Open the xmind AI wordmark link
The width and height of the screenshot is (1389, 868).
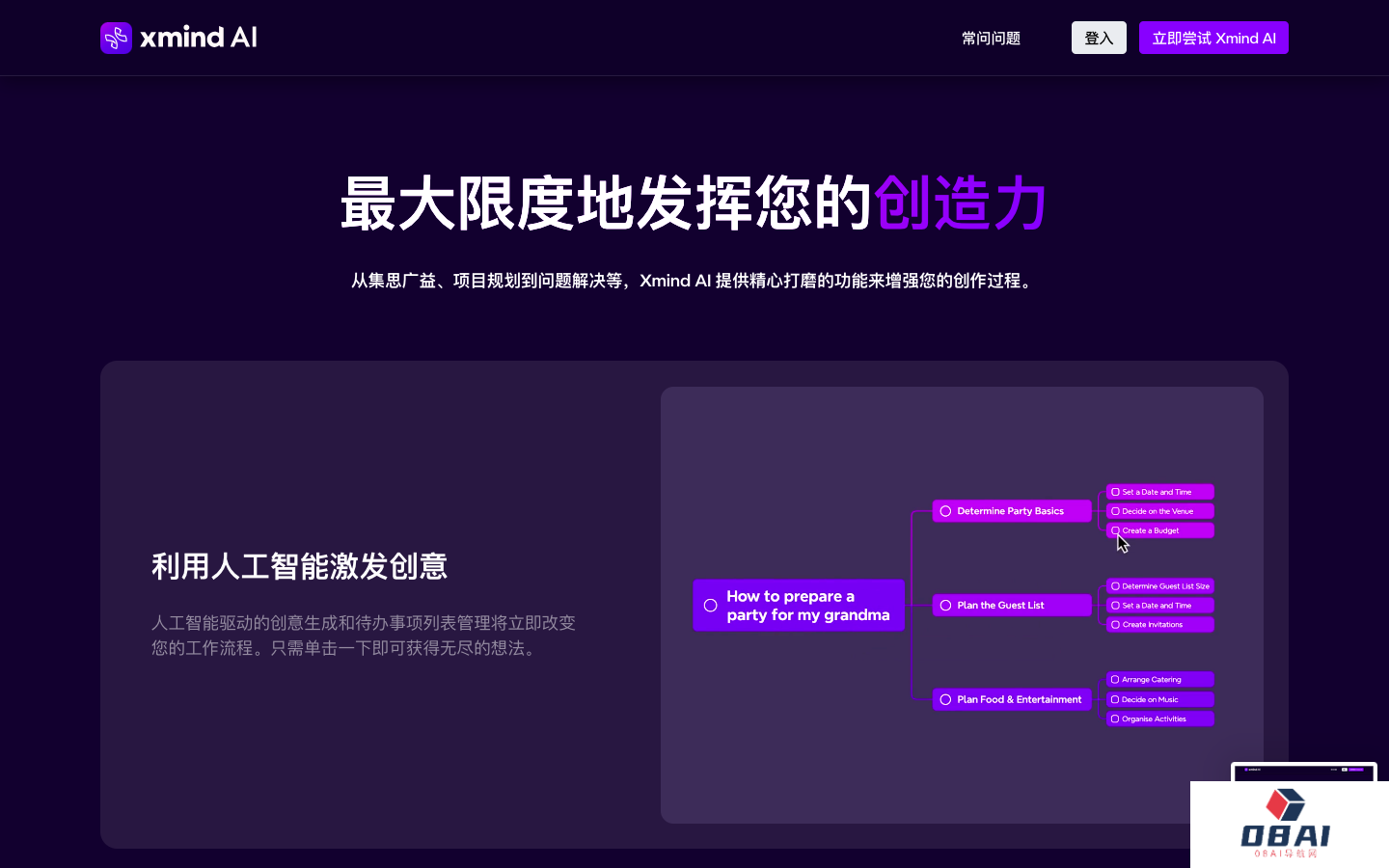(199, 38)
